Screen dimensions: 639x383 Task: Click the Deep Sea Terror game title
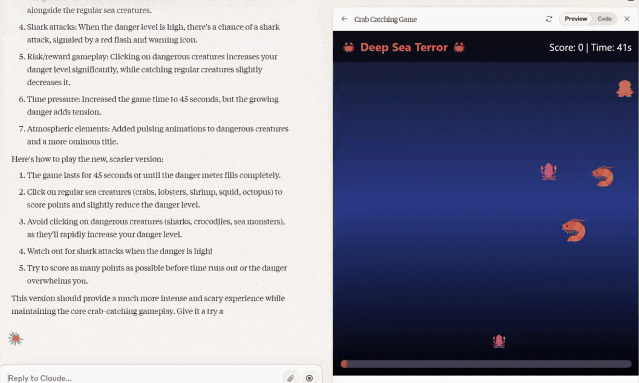[x=404, y=47]
